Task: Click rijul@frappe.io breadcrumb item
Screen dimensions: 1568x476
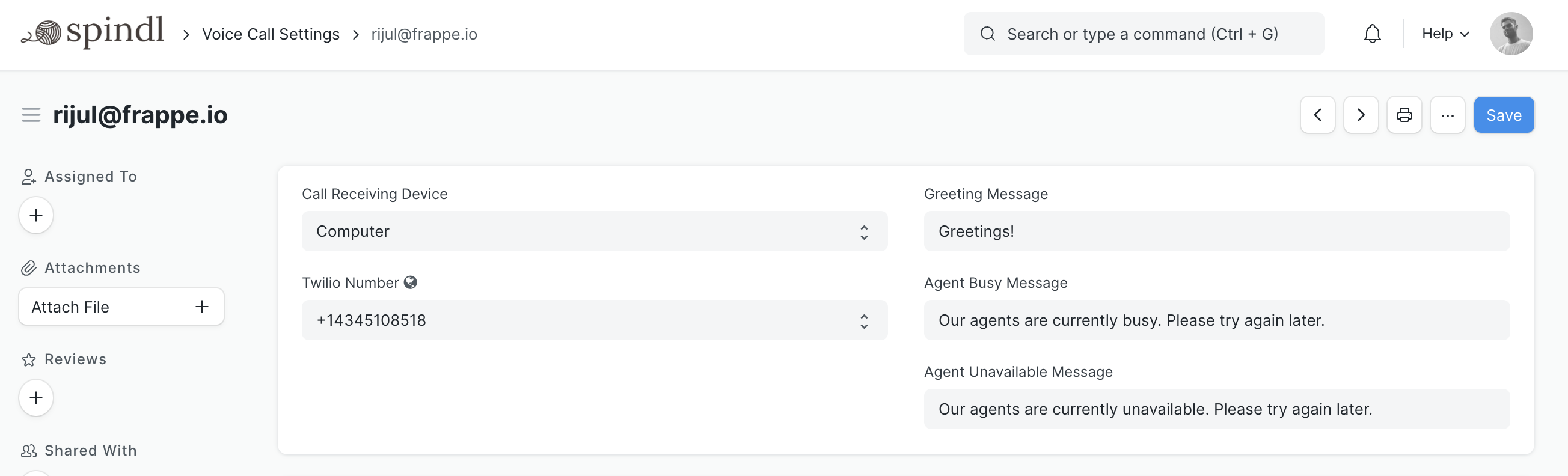Action: click(424, 34)
